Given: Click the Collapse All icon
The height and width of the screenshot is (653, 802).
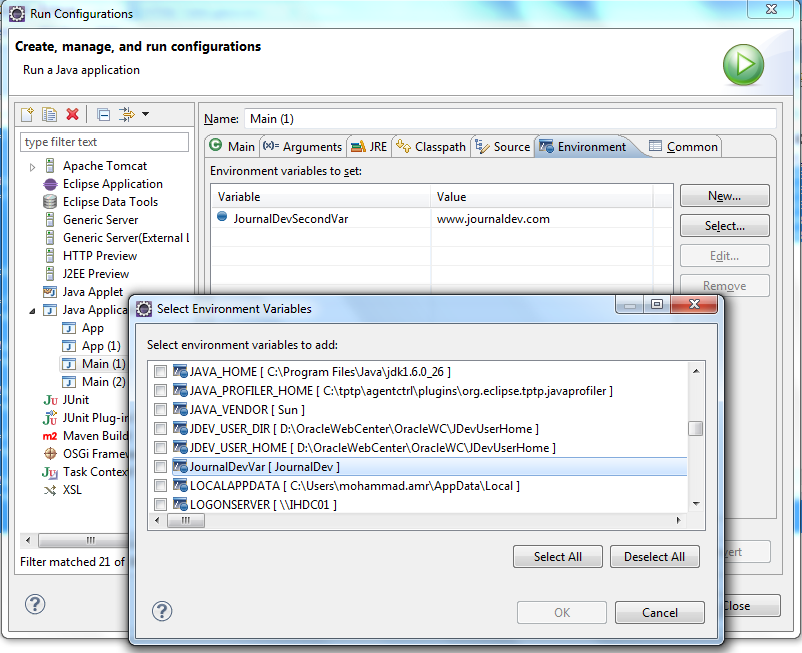Looking at the screenshot, I should click(x=103, y=115).
